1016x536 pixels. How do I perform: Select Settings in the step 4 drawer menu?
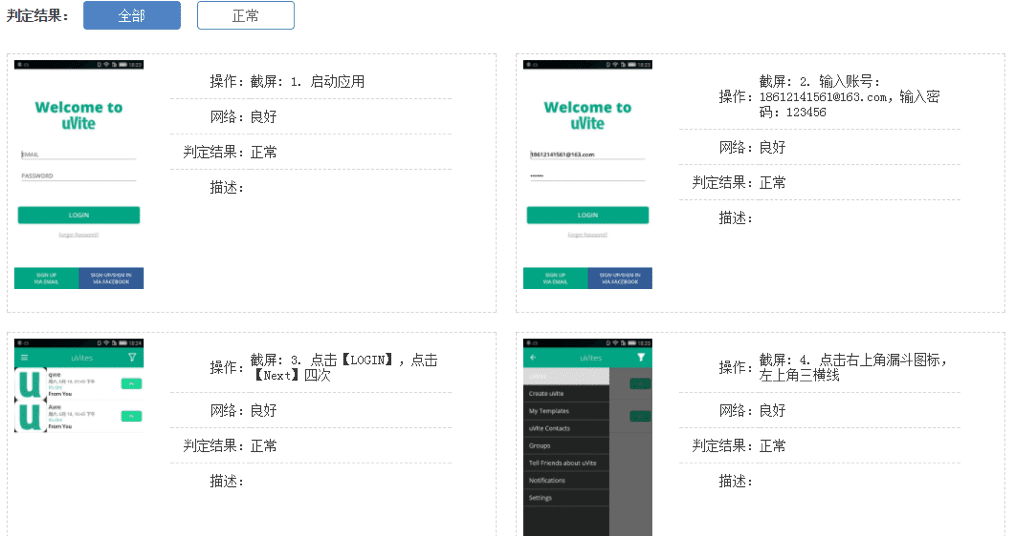566,498
